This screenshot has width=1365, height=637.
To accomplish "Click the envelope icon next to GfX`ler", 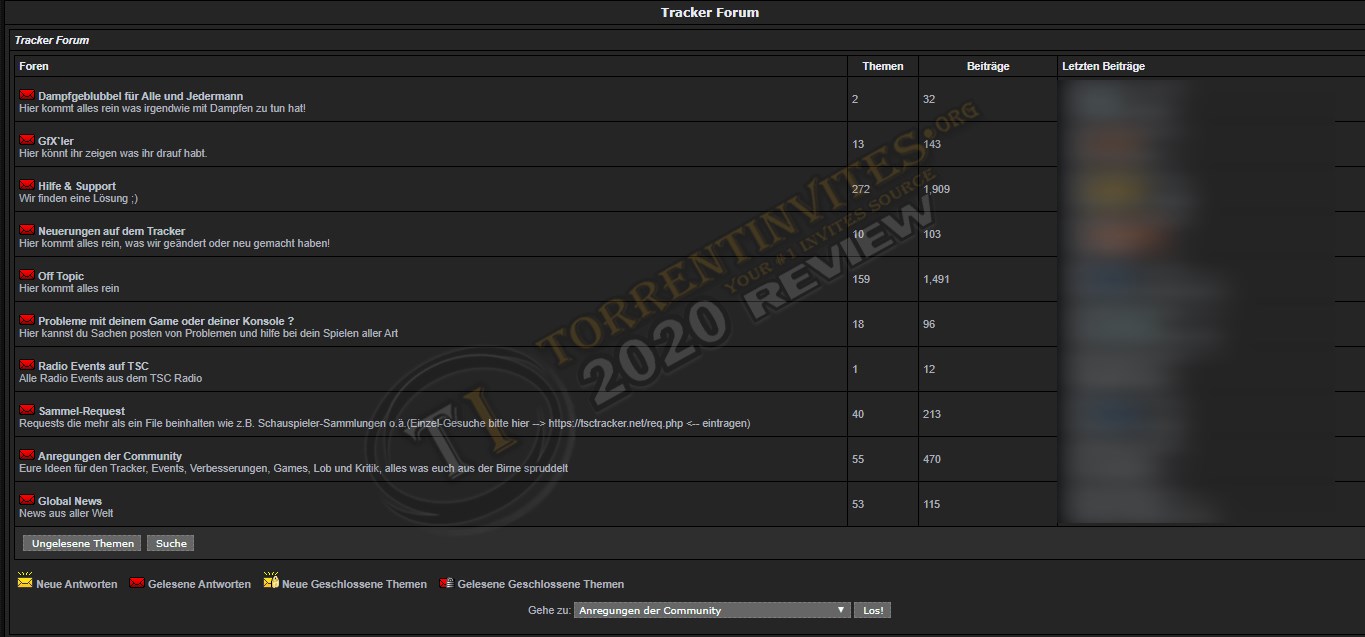I will [27, 140].
